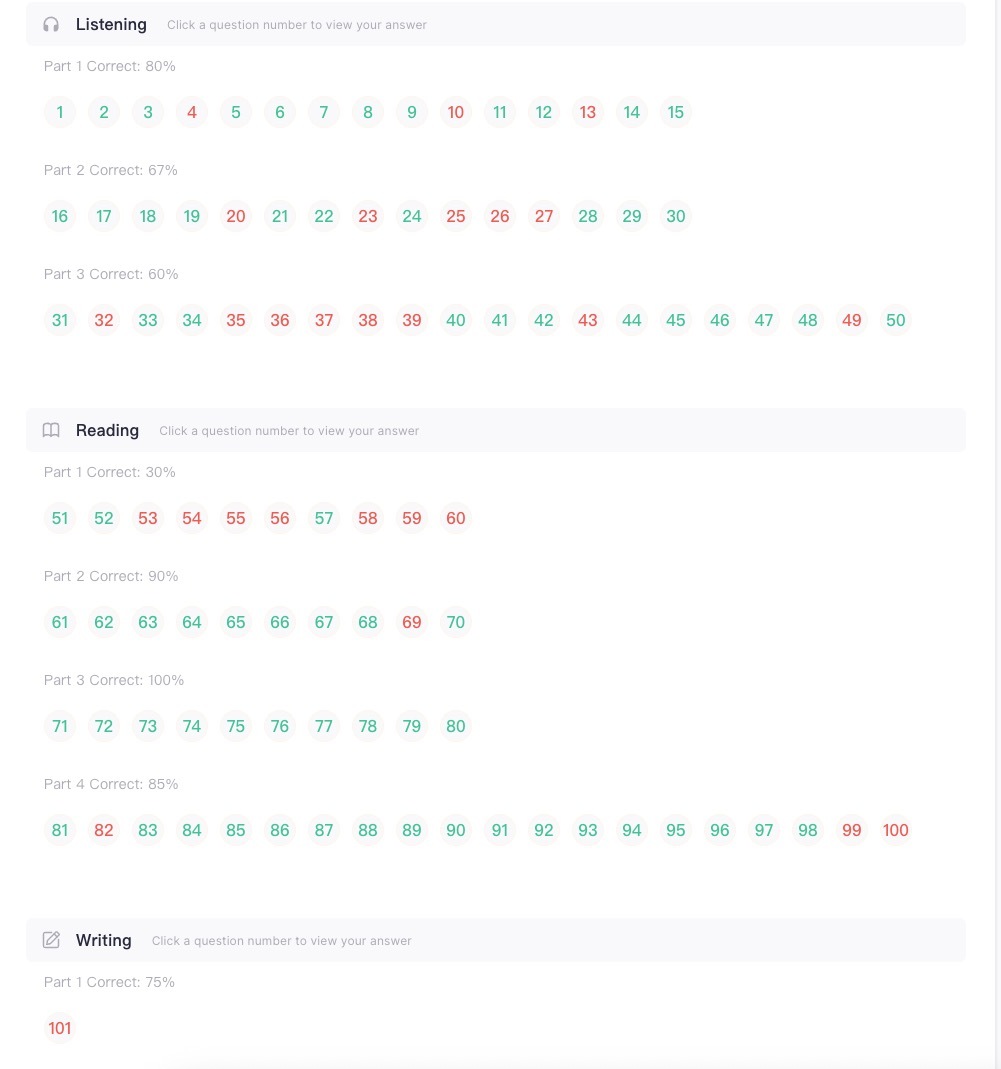View answer for question 75
Image resolution: width=1001 pixels, height=1069 pixels.
pyautogui.click(x=236, y=726)
